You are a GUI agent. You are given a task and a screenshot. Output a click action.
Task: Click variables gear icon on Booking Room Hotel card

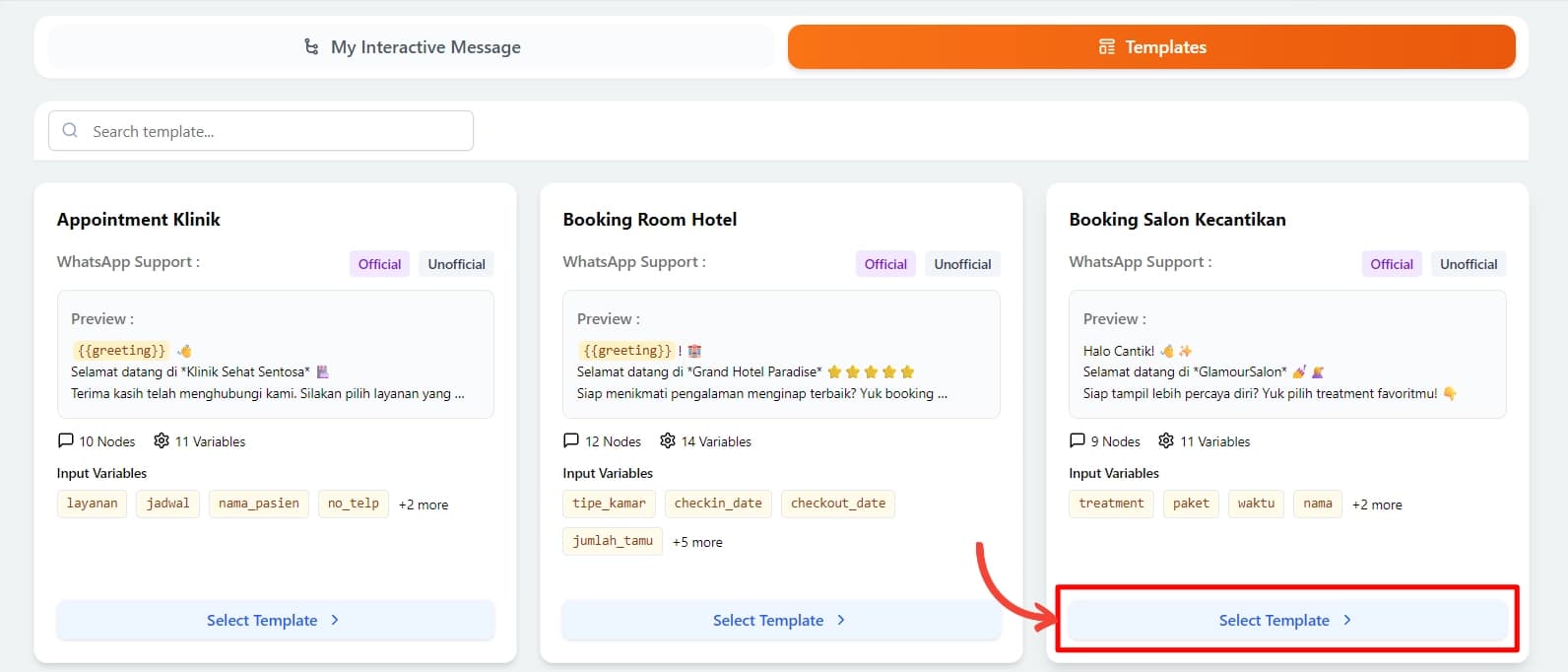click(668, 440)
